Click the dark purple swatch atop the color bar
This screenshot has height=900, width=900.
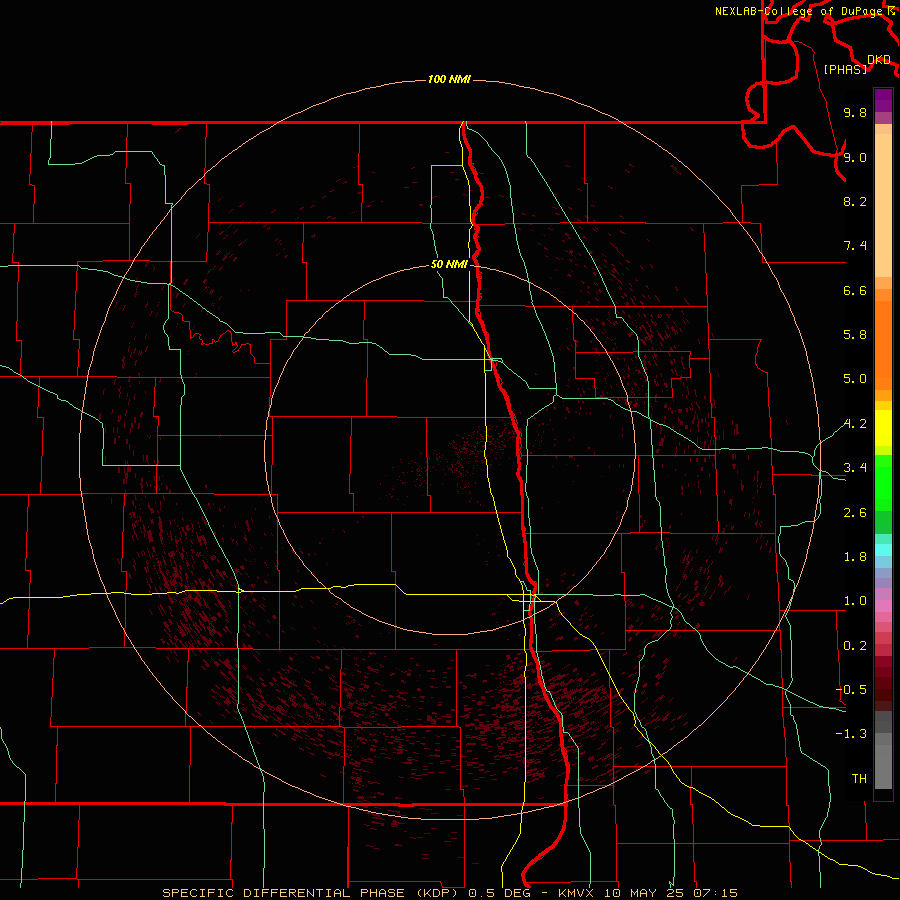[883, 100]
